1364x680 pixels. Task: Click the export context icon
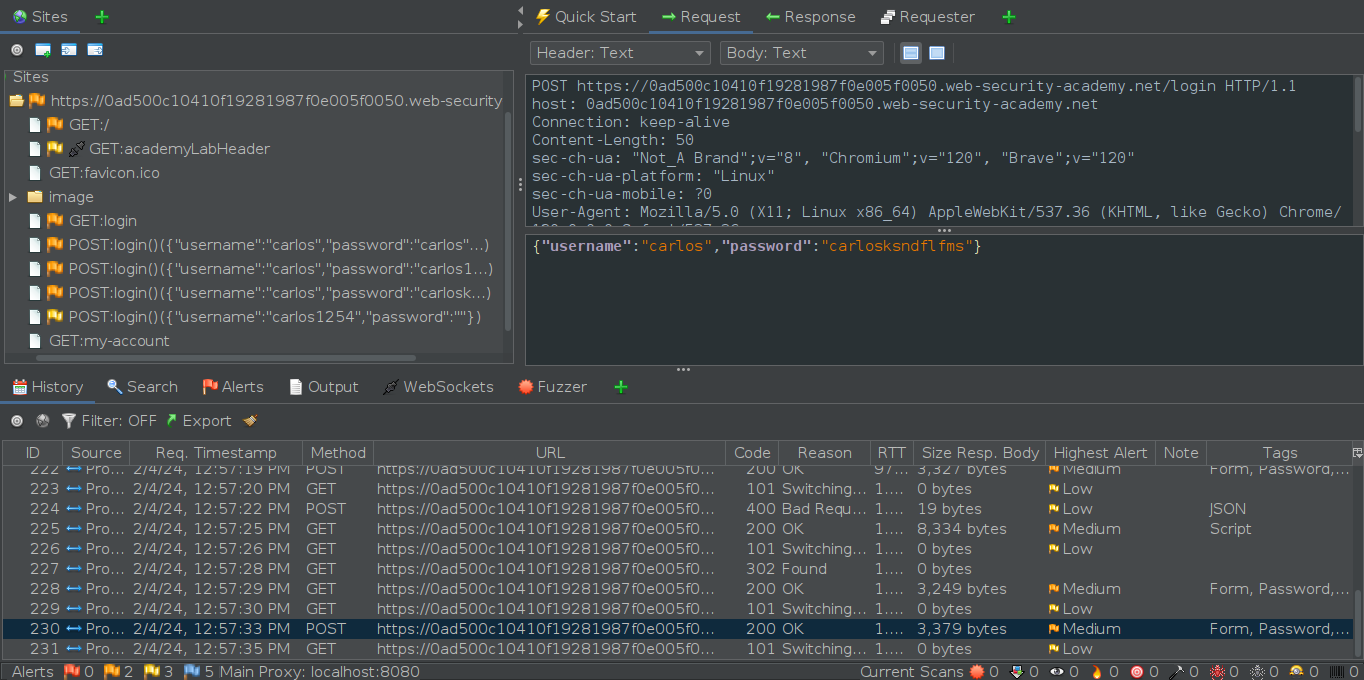point(95,50)
